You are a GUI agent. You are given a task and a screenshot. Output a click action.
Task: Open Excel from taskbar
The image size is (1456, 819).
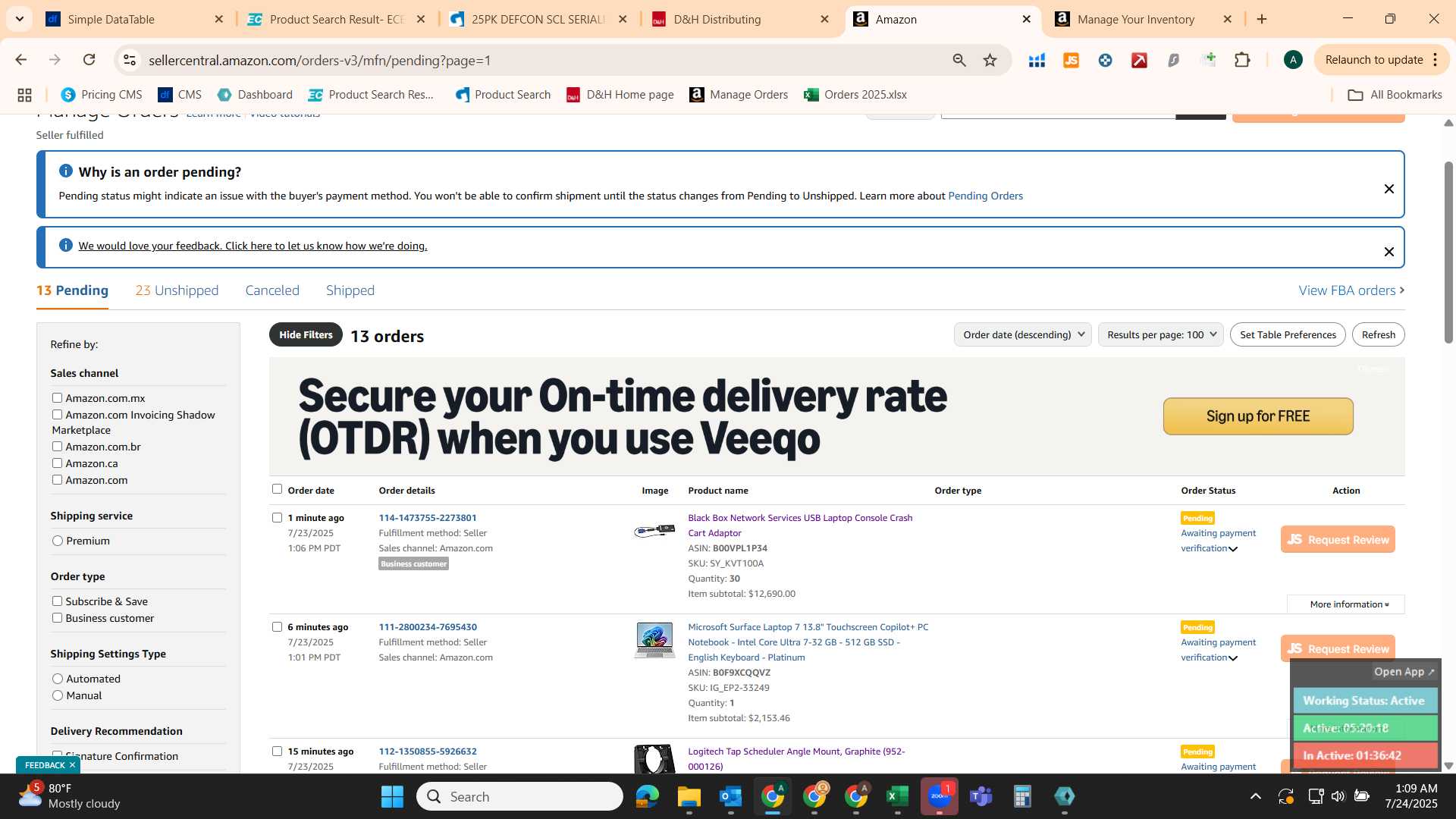pyautogui.click(x=897, y=796)
